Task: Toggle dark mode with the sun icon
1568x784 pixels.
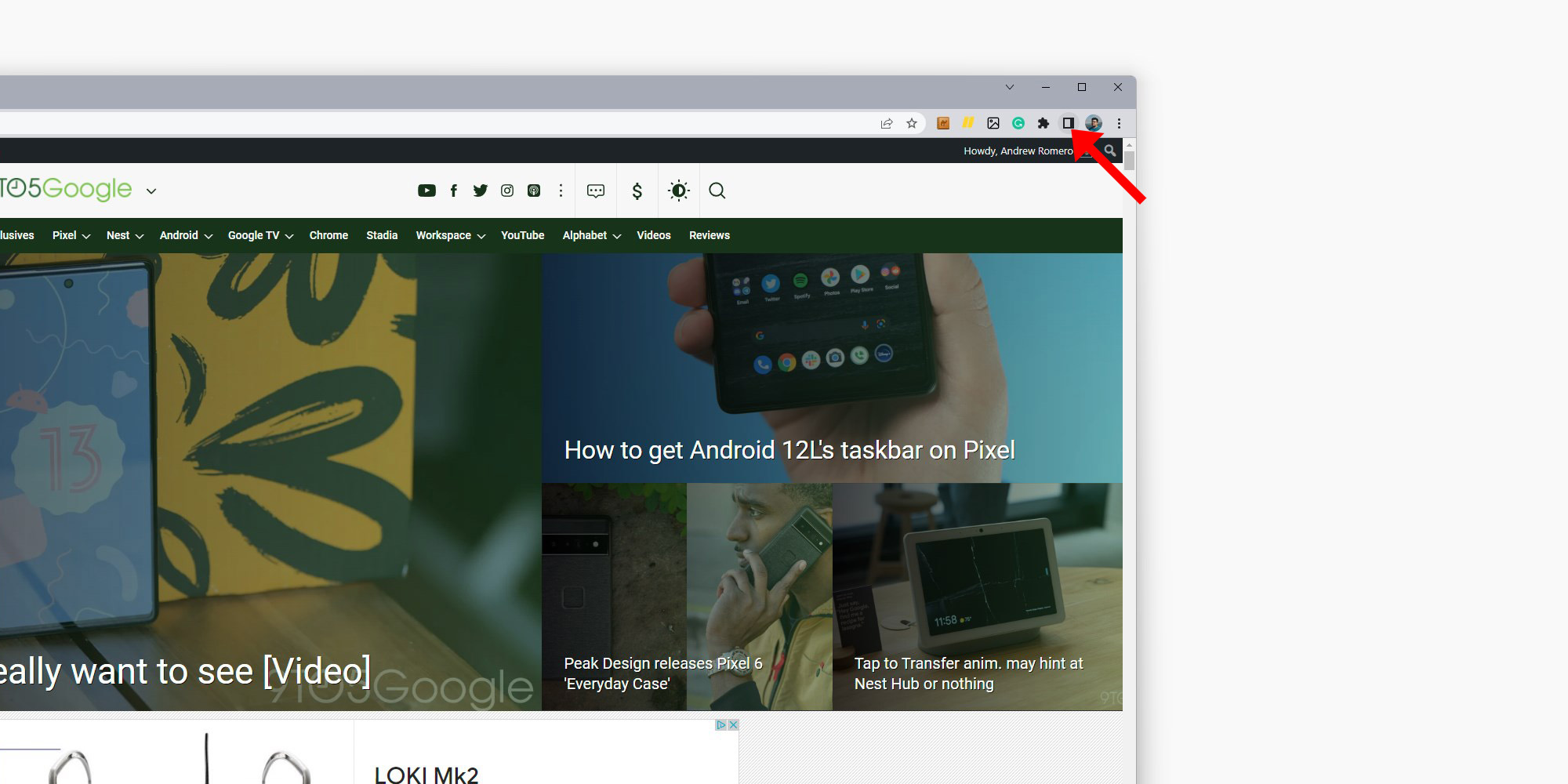Action: [678, 191]
